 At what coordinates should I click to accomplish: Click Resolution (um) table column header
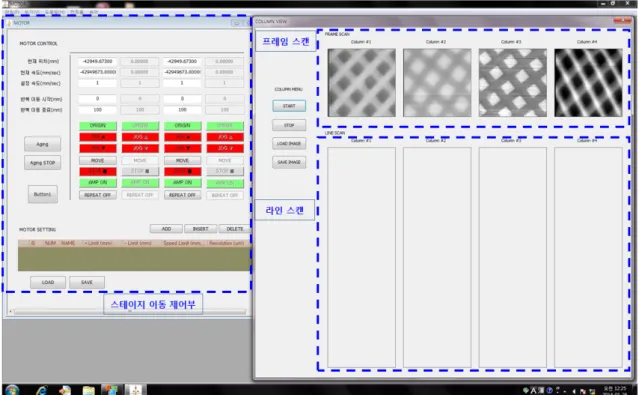tap(226, 243)
